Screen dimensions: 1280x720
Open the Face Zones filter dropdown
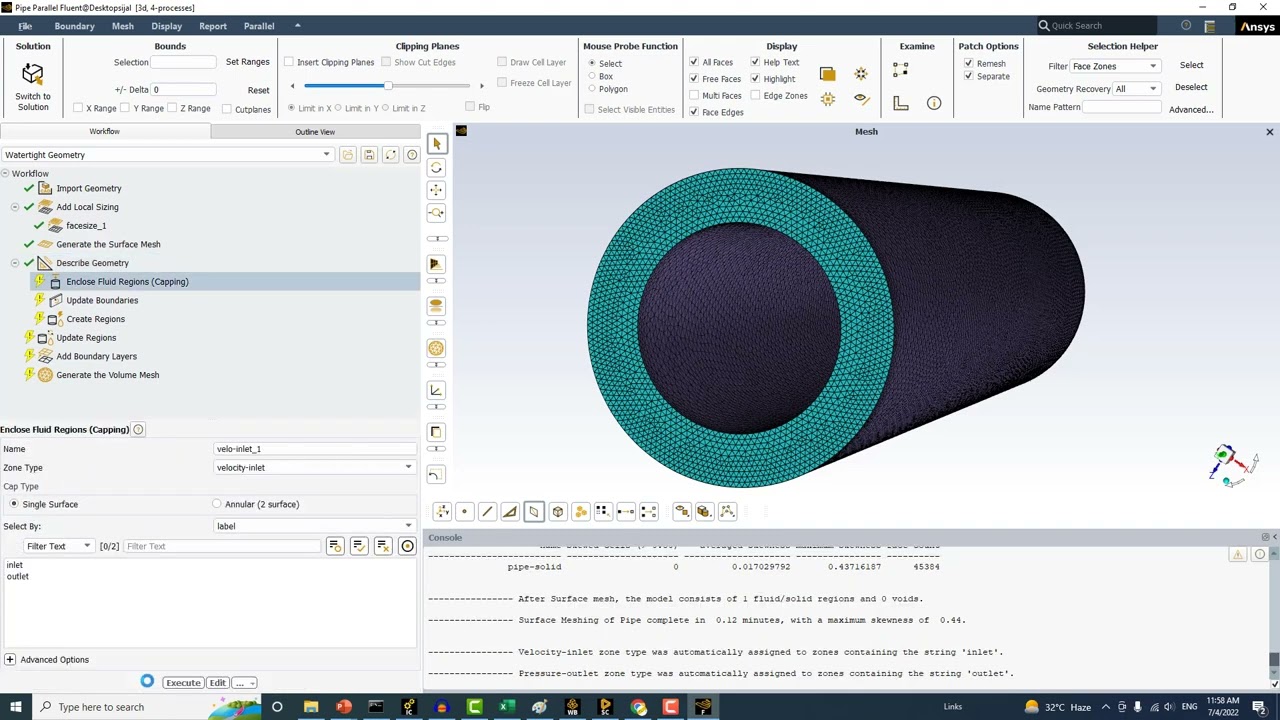pos(1114,66)
